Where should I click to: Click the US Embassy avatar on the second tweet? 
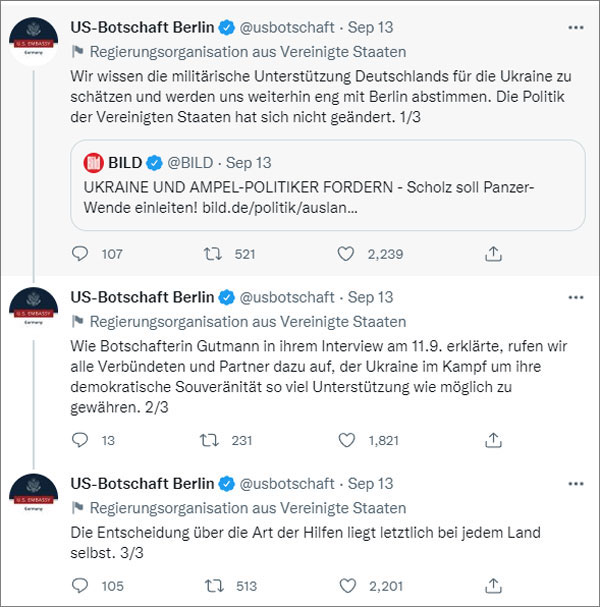tap(33, 308)
